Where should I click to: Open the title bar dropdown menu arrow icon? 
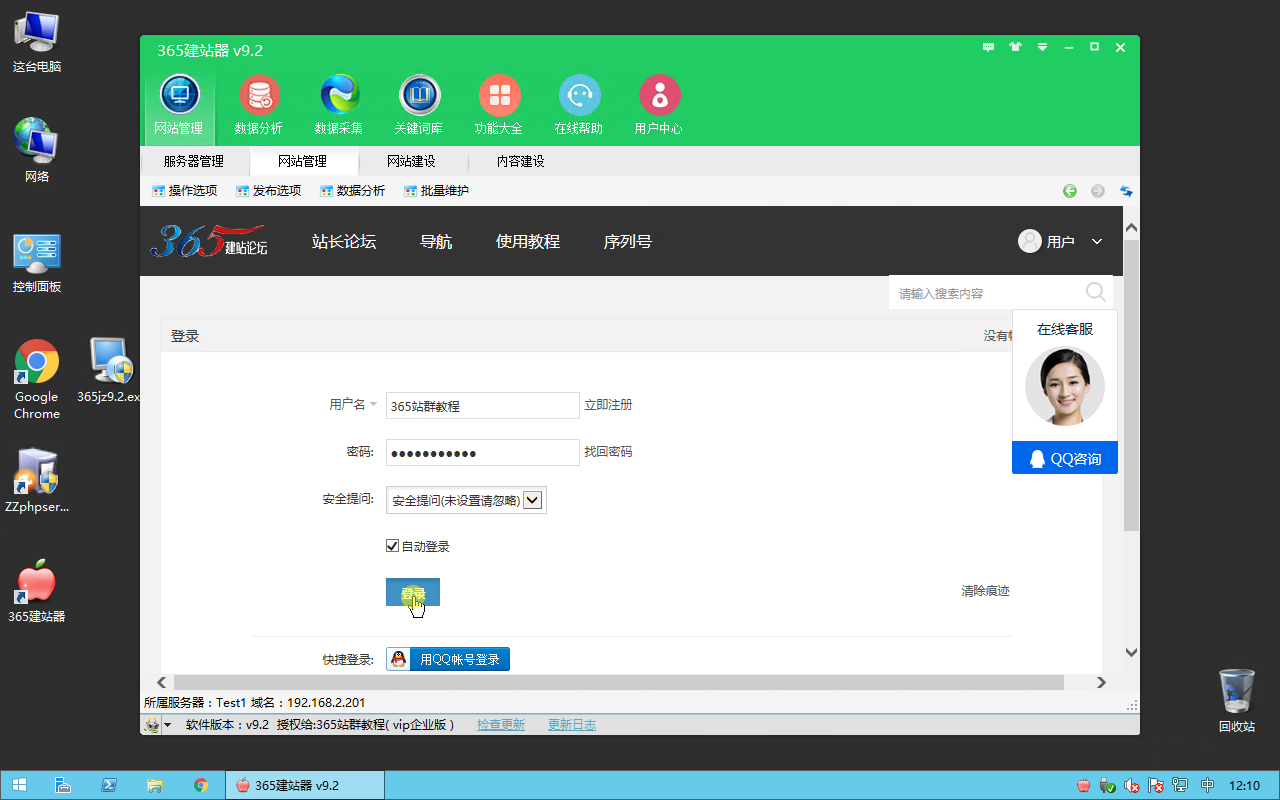pos(1042,47)
